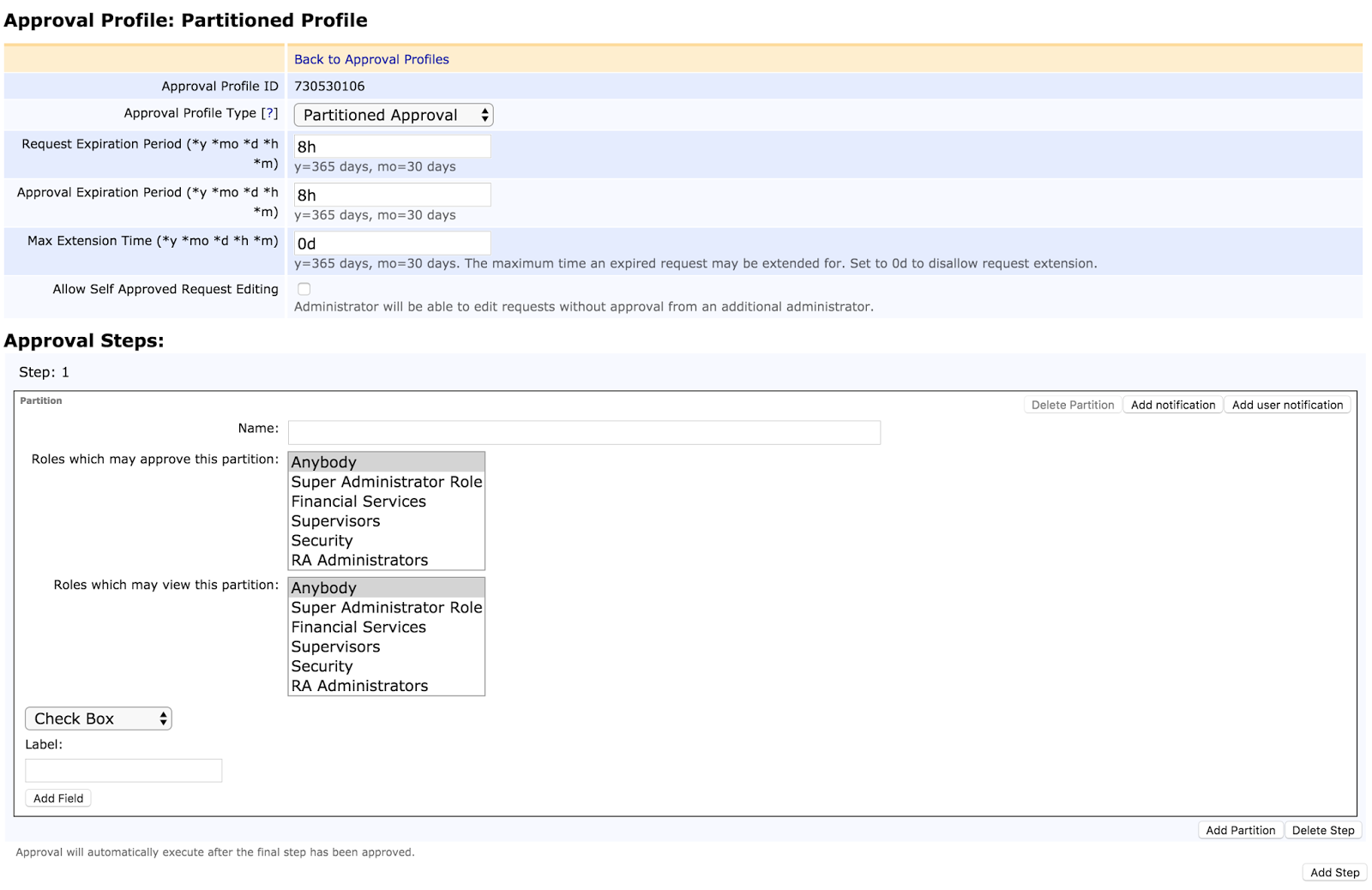The height and width of the screenshot is (890, 1372).
Task: Click the Label input field
Action: click(123, 770)
